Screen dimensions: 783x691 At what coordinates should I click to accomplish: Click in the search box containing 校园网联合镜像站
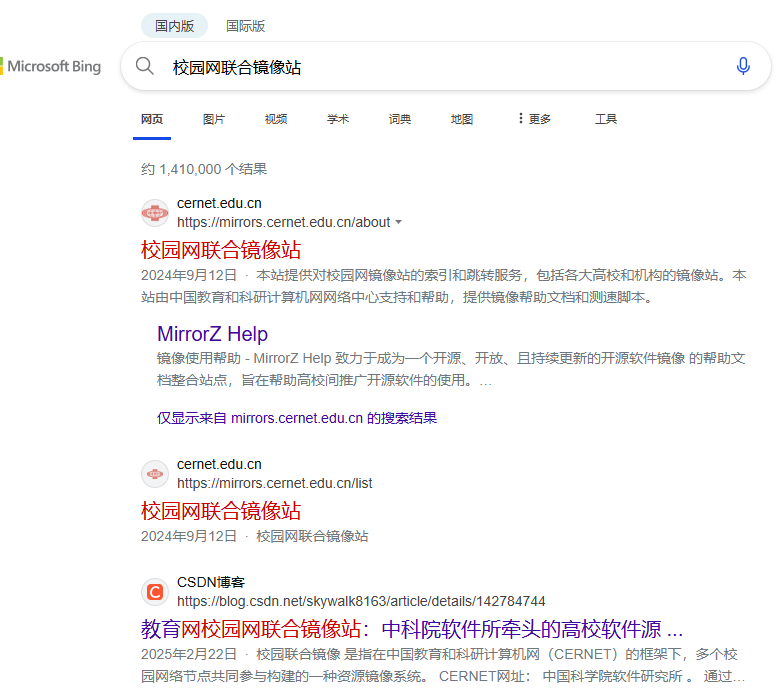(x=446, y=66)
